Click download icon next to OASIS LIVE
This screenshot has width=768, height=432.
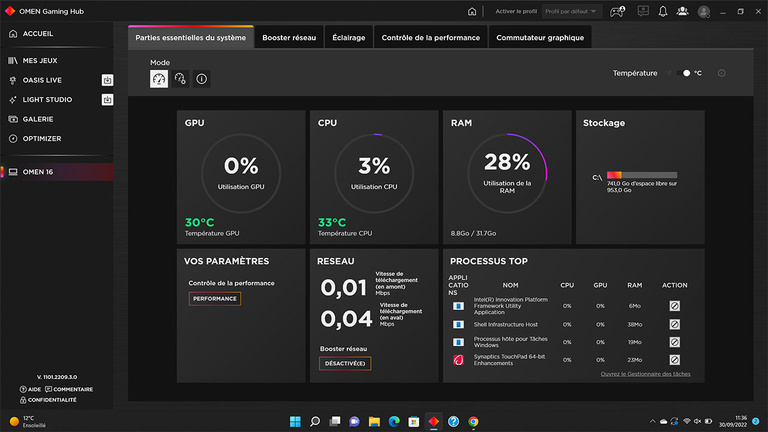(x=107, y=80)
